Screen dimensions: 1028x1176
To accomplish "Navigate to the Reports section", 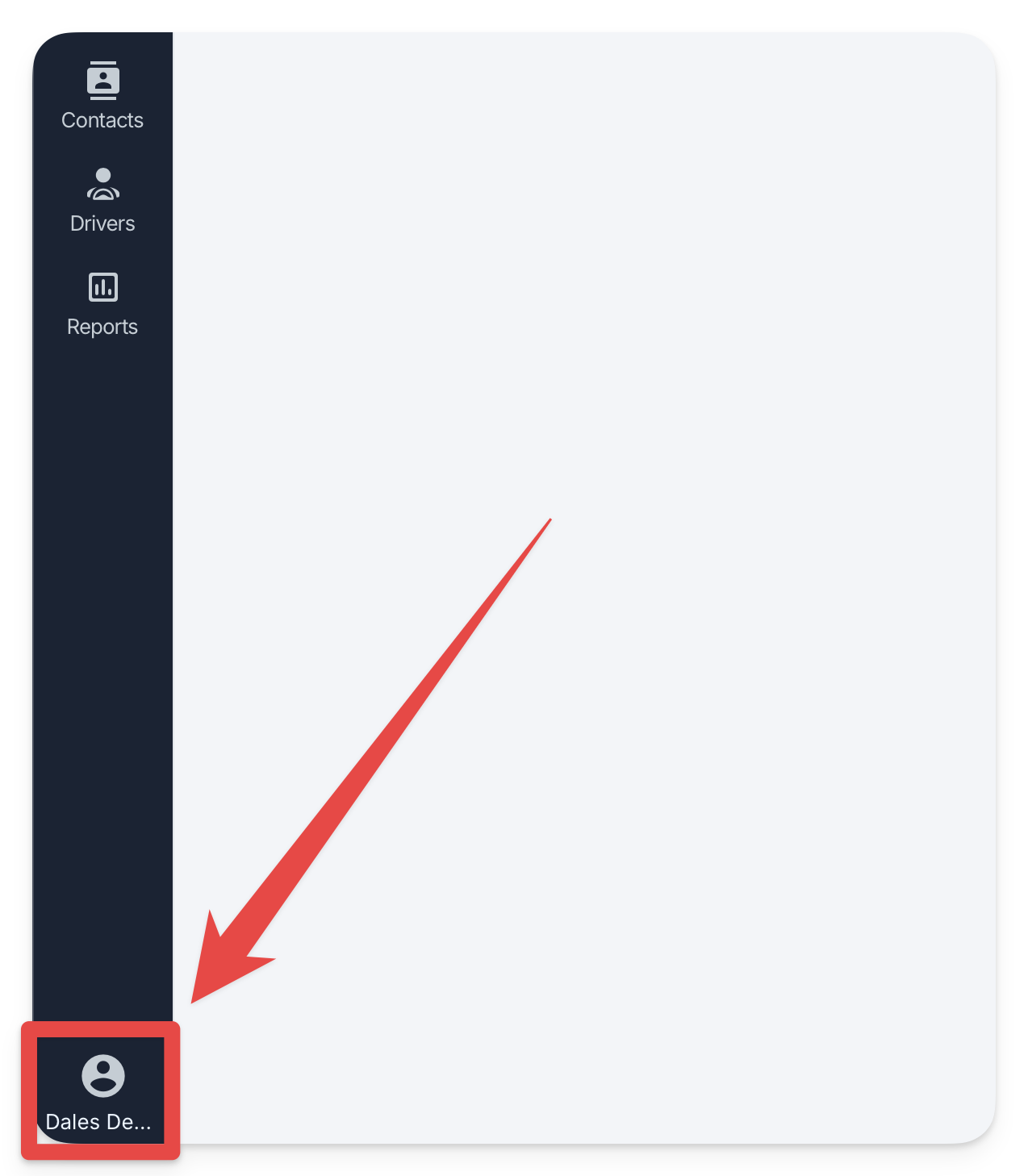I will coord(102,304).
